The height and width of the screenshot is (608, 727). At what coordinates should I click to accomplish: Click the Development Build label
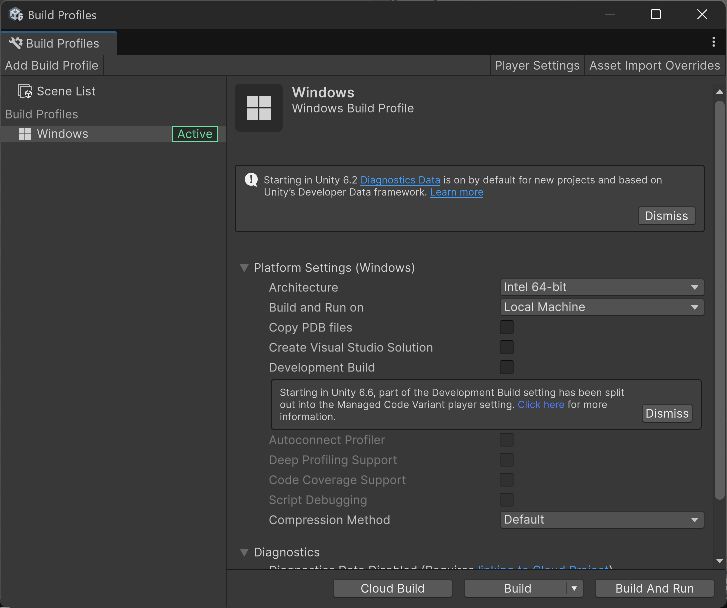coord(322,368)
